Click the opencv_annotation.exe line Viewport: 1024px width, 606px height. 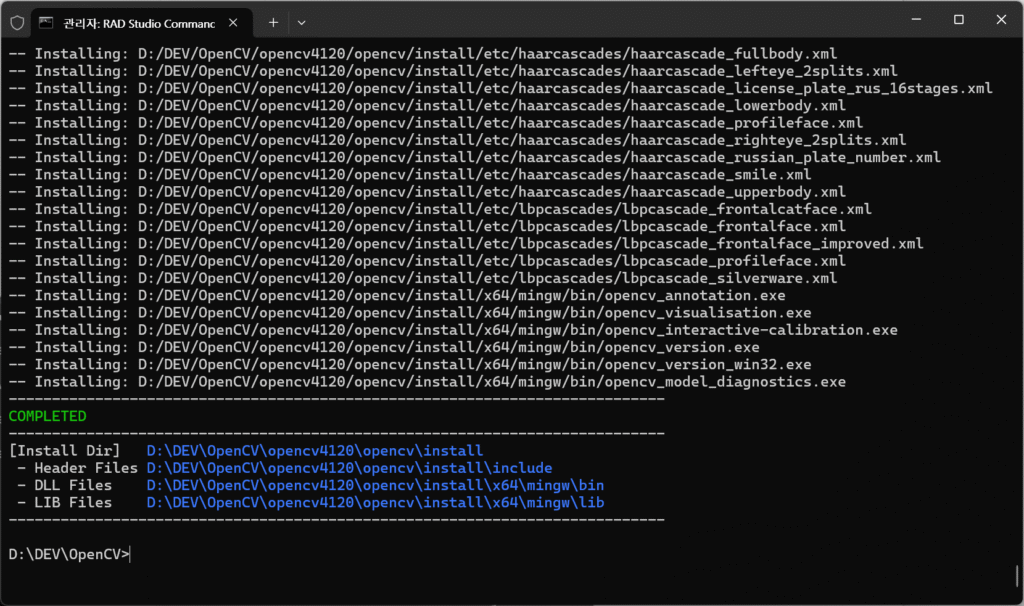[397, 296]
